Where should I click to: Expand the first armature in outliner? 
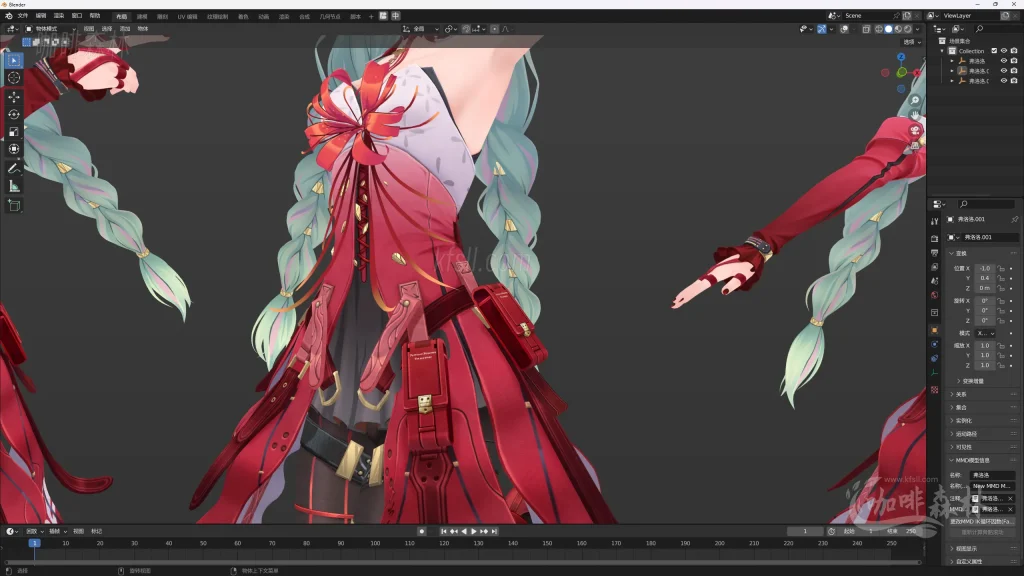pos(952,61)
